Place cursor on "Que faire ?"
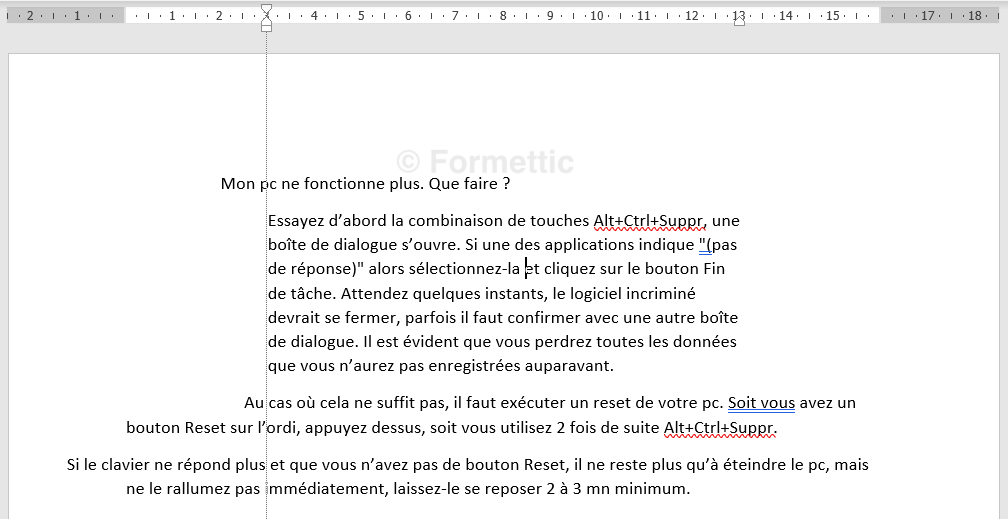1008x519 pixels. pyautogui.click(x=469, y=184)
